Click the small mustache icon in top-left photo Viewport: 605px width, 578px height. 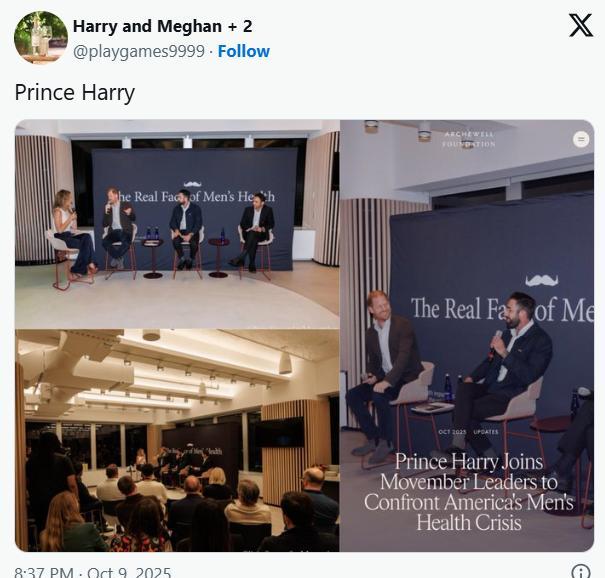pos(193,184)
